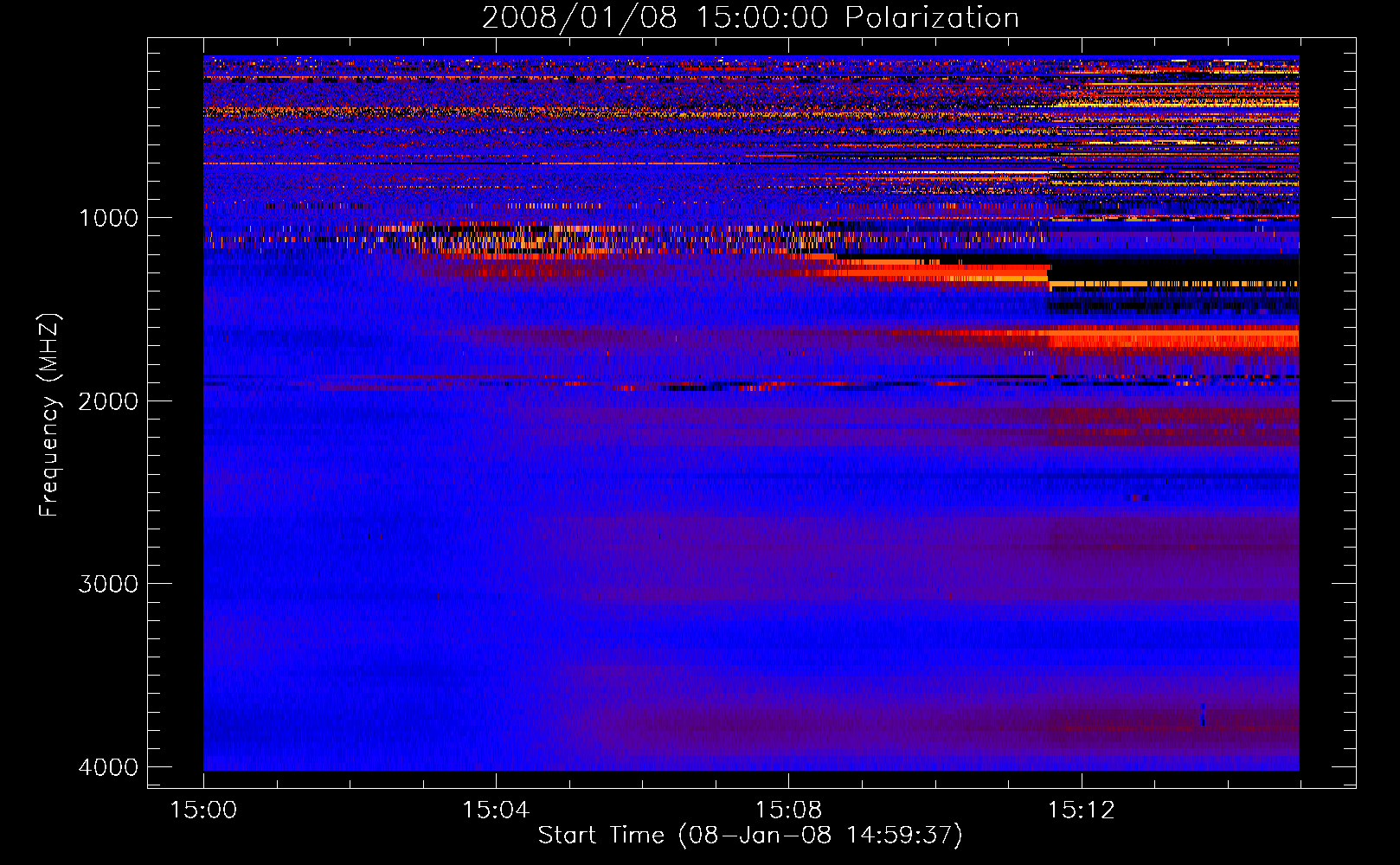
Task: Click the plot title "2008/01/08 15:00:00 Polarization"
Action: 750,17
